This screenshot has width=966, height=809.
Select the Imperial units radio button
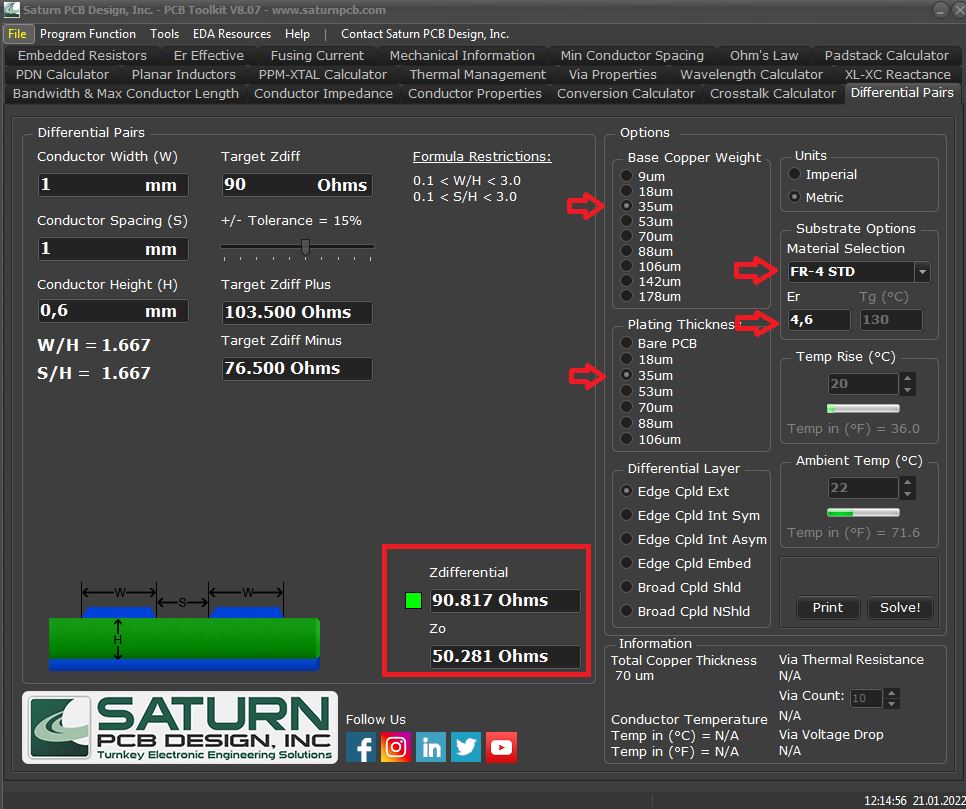coord(796,174)
